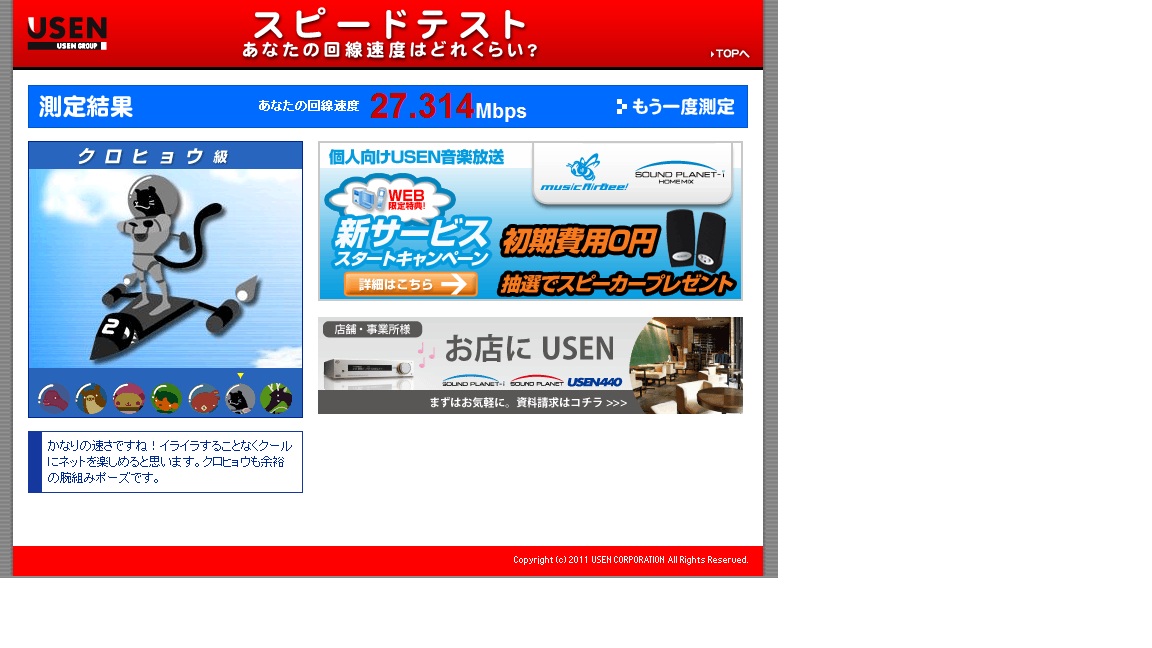This screenshot has width=1152, height=648.
Task: Click the スピードテスト title banner
Action: coord(389,25)
